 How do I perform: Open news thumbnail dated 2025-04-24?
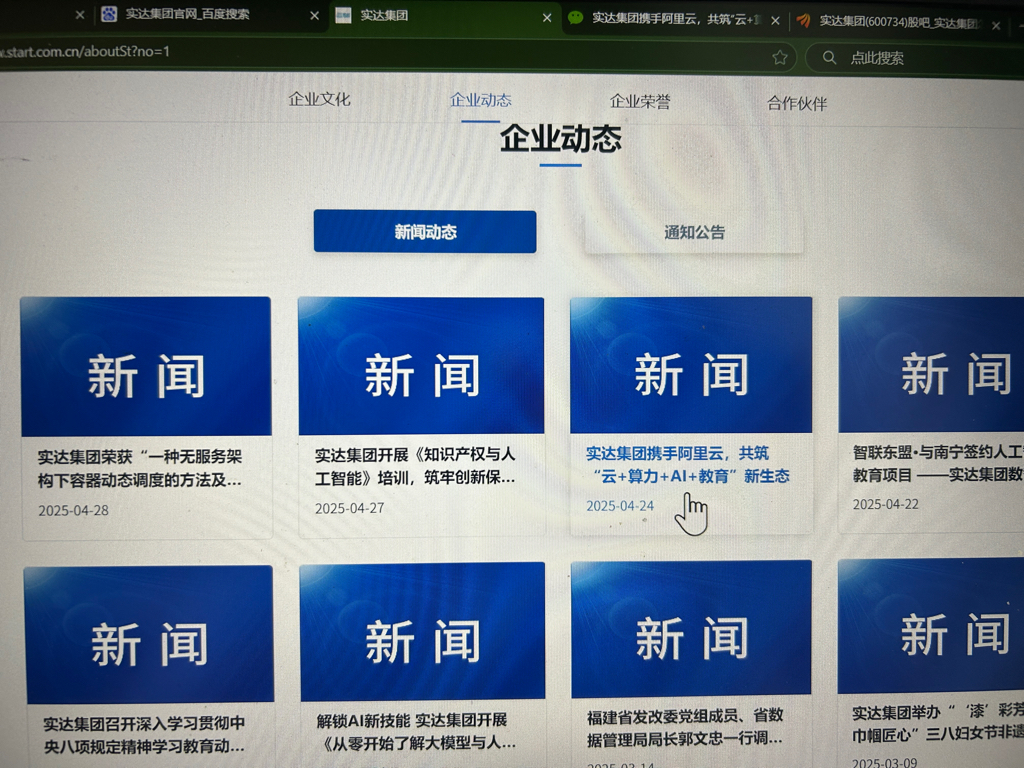[691, 364]
